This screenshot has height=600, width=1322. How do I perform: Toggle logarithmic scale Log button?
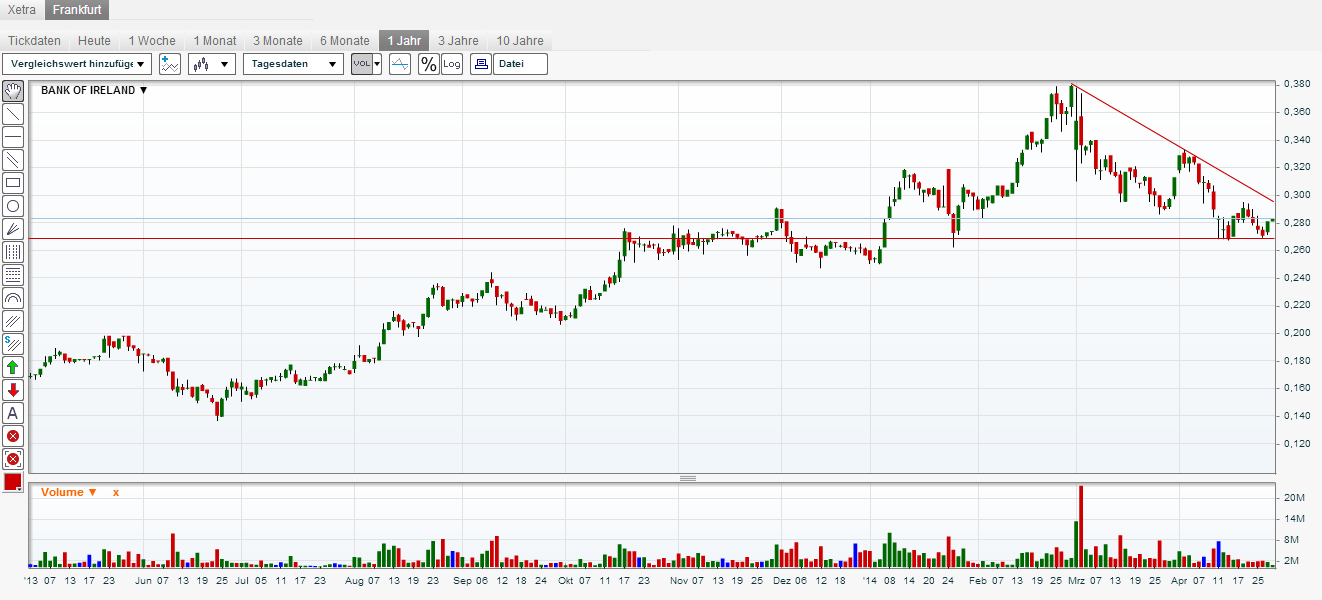pos(452,64)
